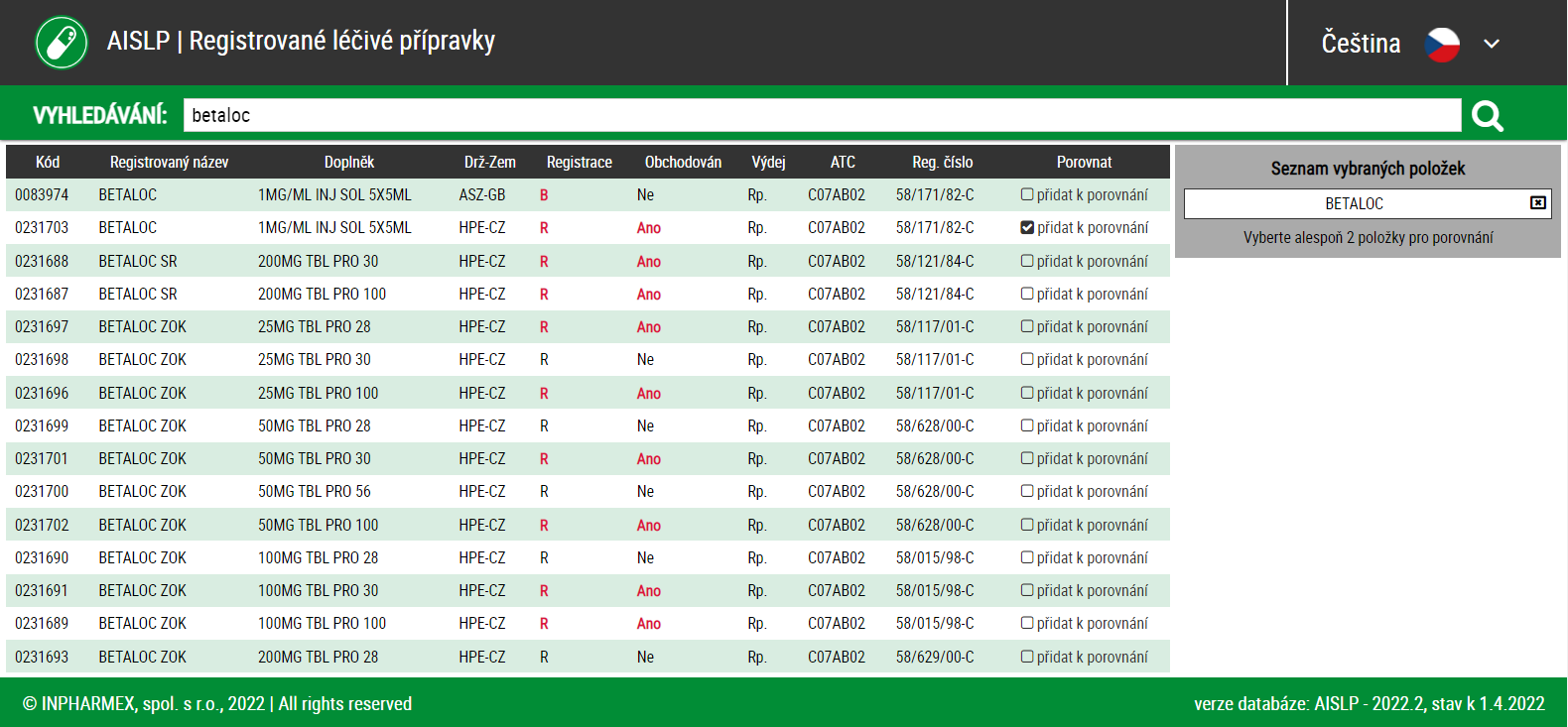Click registration code B in row 0083974
This screenshot has height=727, width=1568.
point(544,194)
